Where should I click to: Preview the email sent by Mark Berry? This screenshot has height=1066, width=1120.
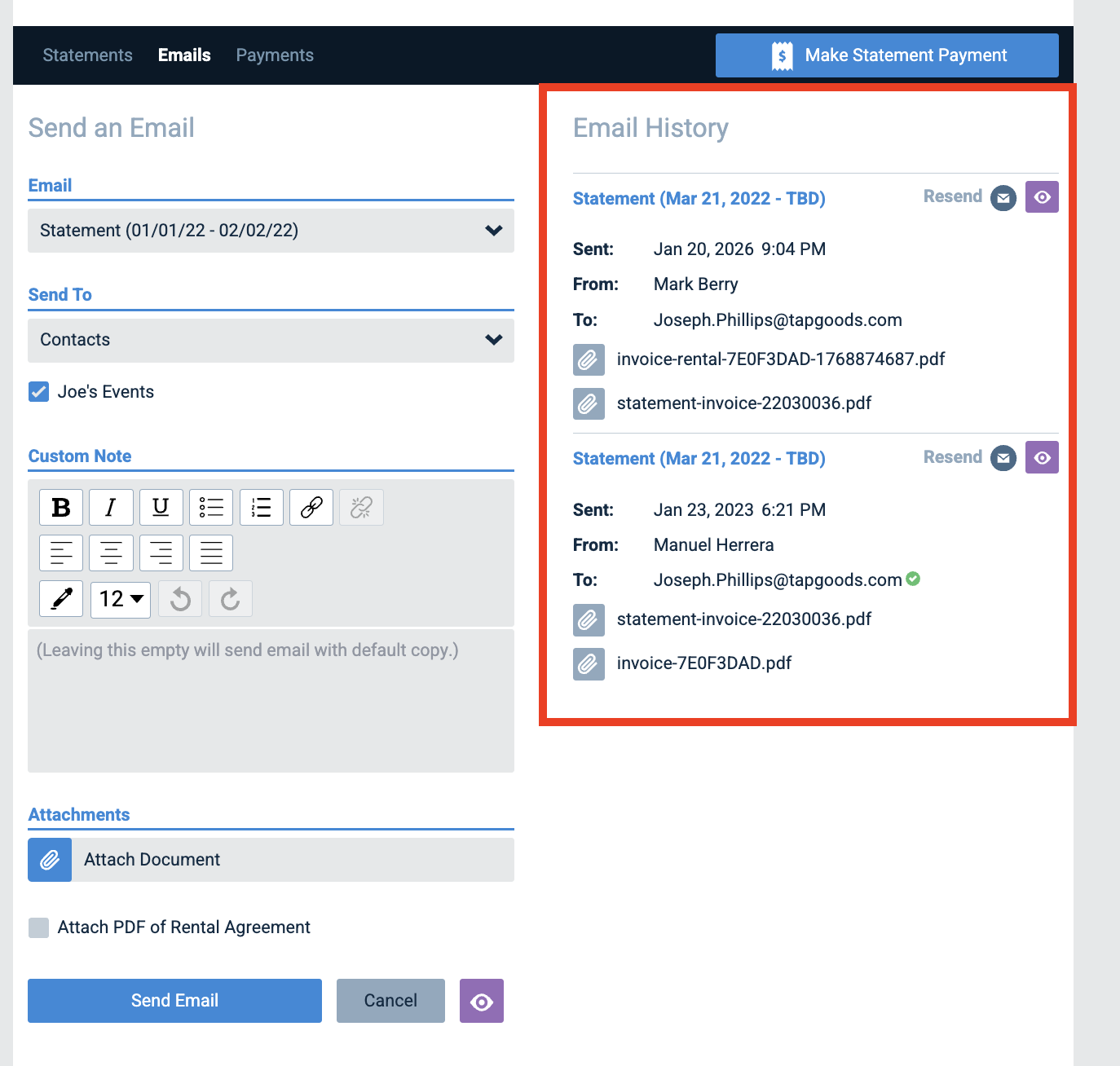1042,197
